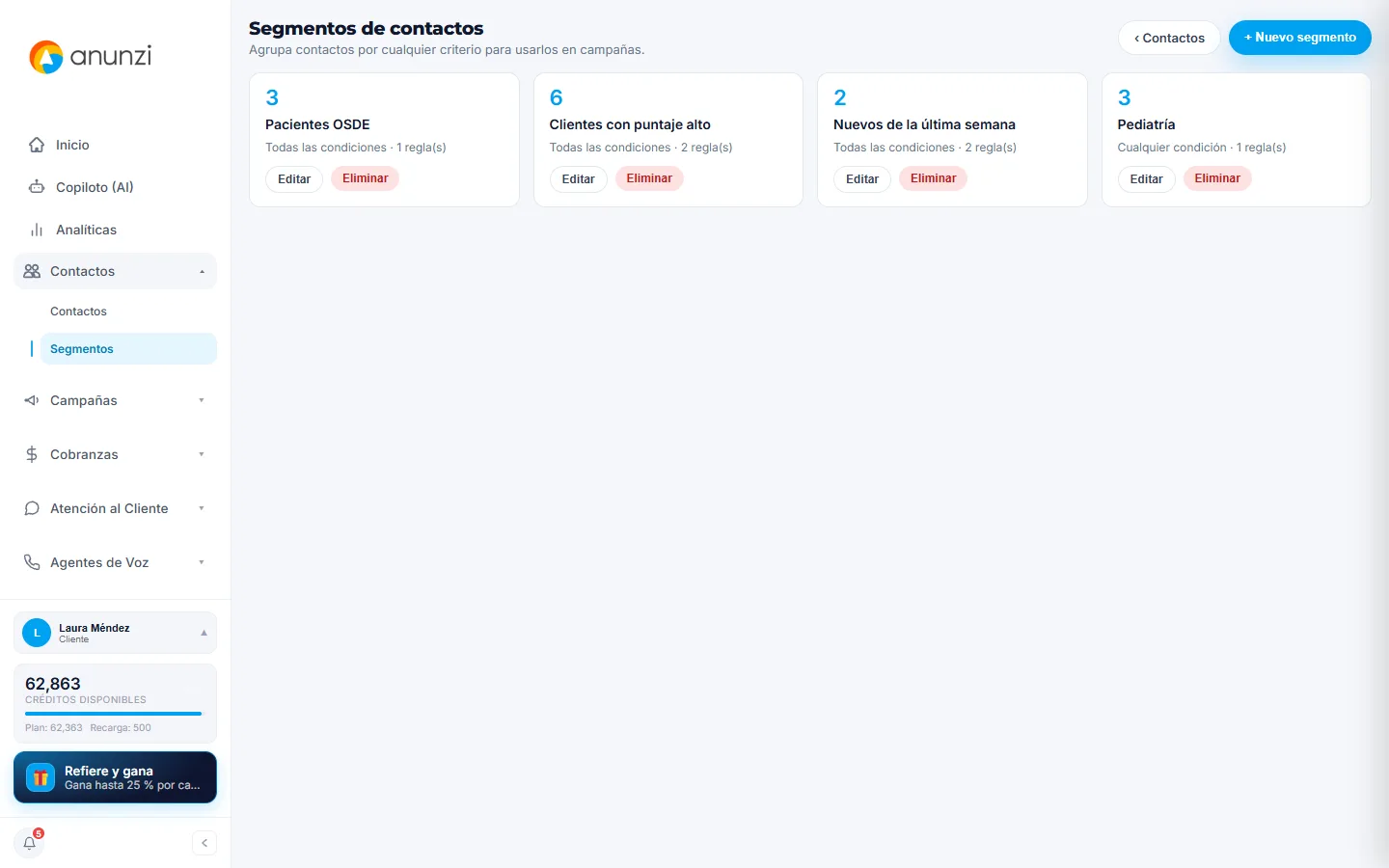The image size is (1389, 868).
Task: Click the gift icon in Refiere y gana
Action: (41, 777)
